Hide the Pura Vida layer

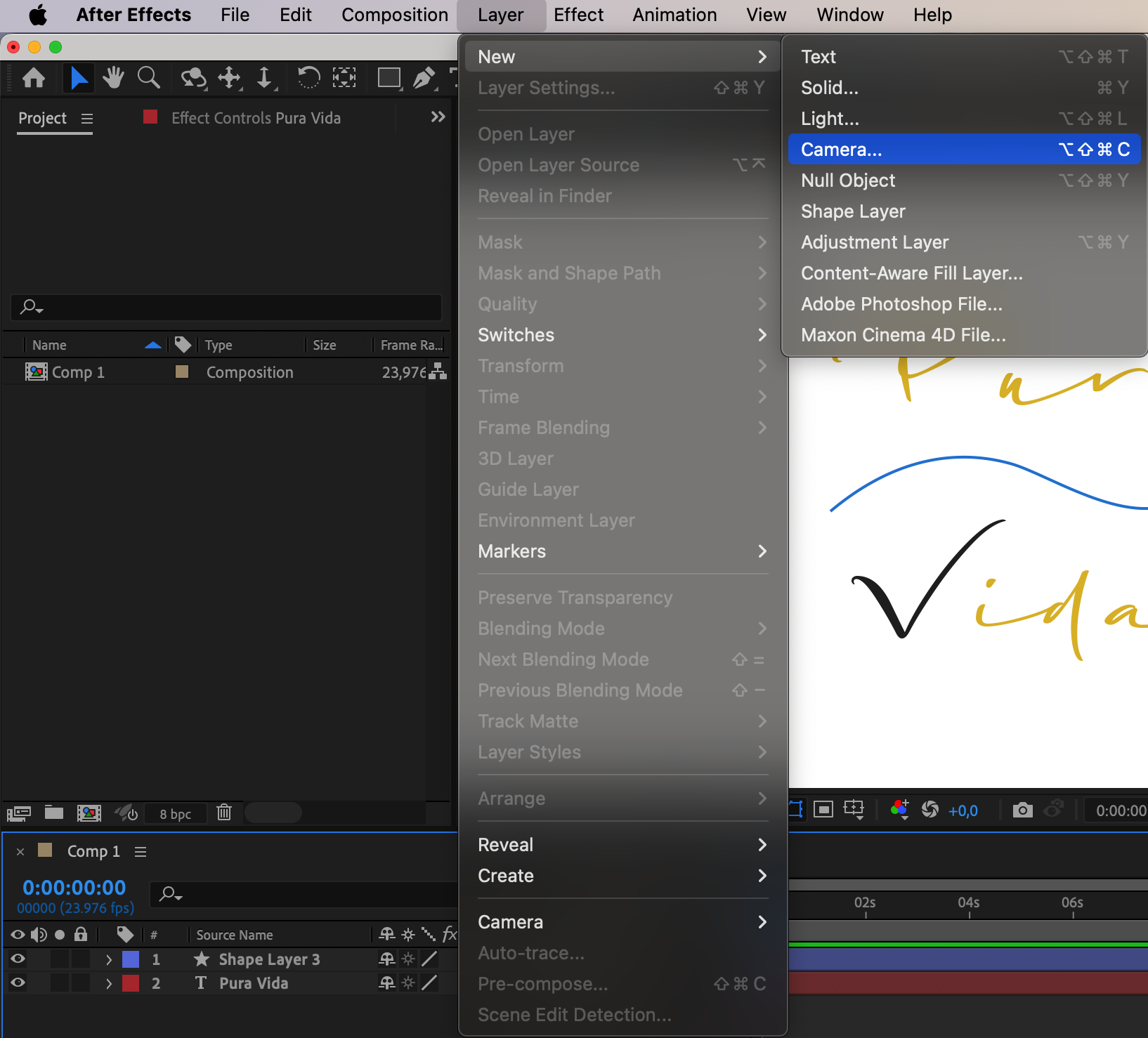point(18,983)
